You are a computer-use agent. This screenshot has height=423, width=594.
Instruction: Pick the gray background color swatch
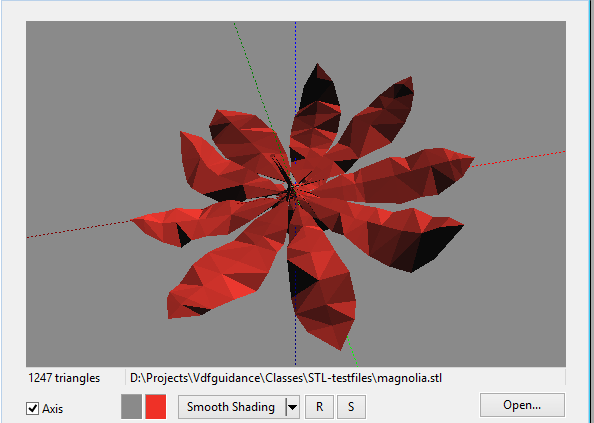point(131,407)
